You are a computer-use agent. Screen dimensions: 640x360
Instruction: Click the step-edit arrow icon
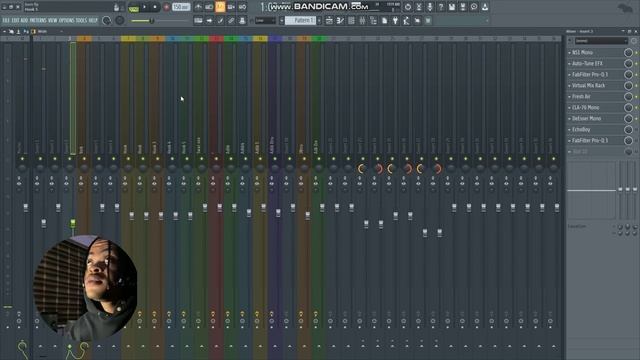209,20
